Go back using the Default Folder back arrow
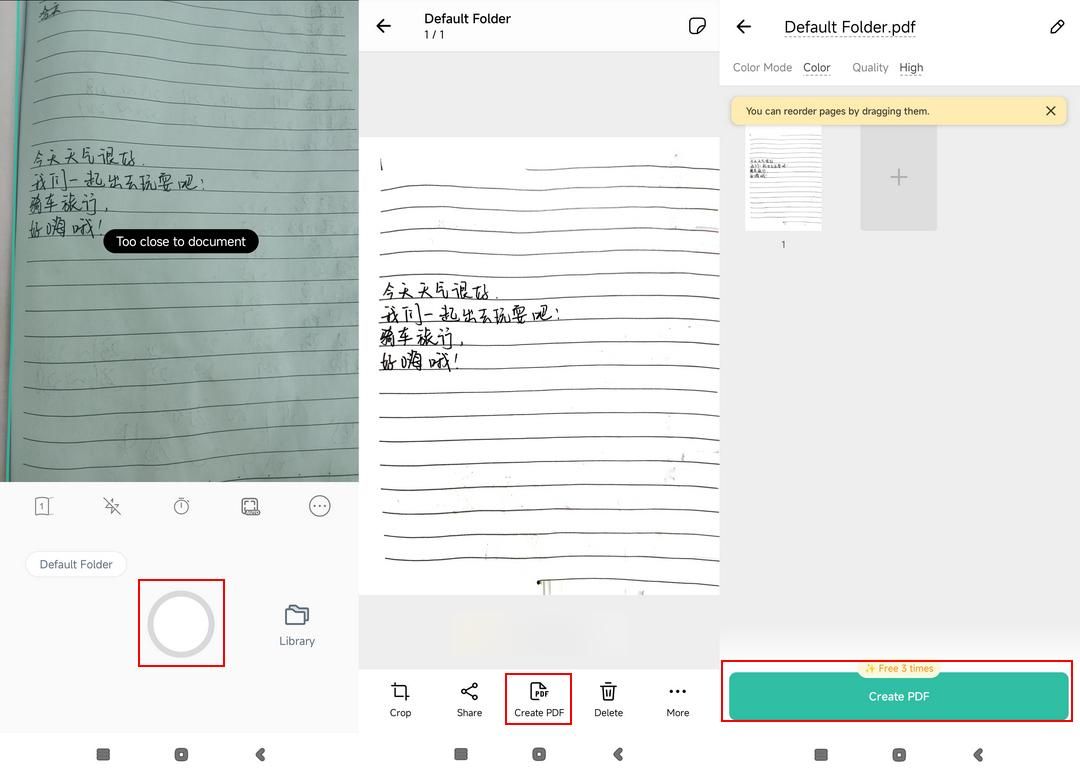The width and height of the screenshot is (1080, 777). click(x=383, y=26)
